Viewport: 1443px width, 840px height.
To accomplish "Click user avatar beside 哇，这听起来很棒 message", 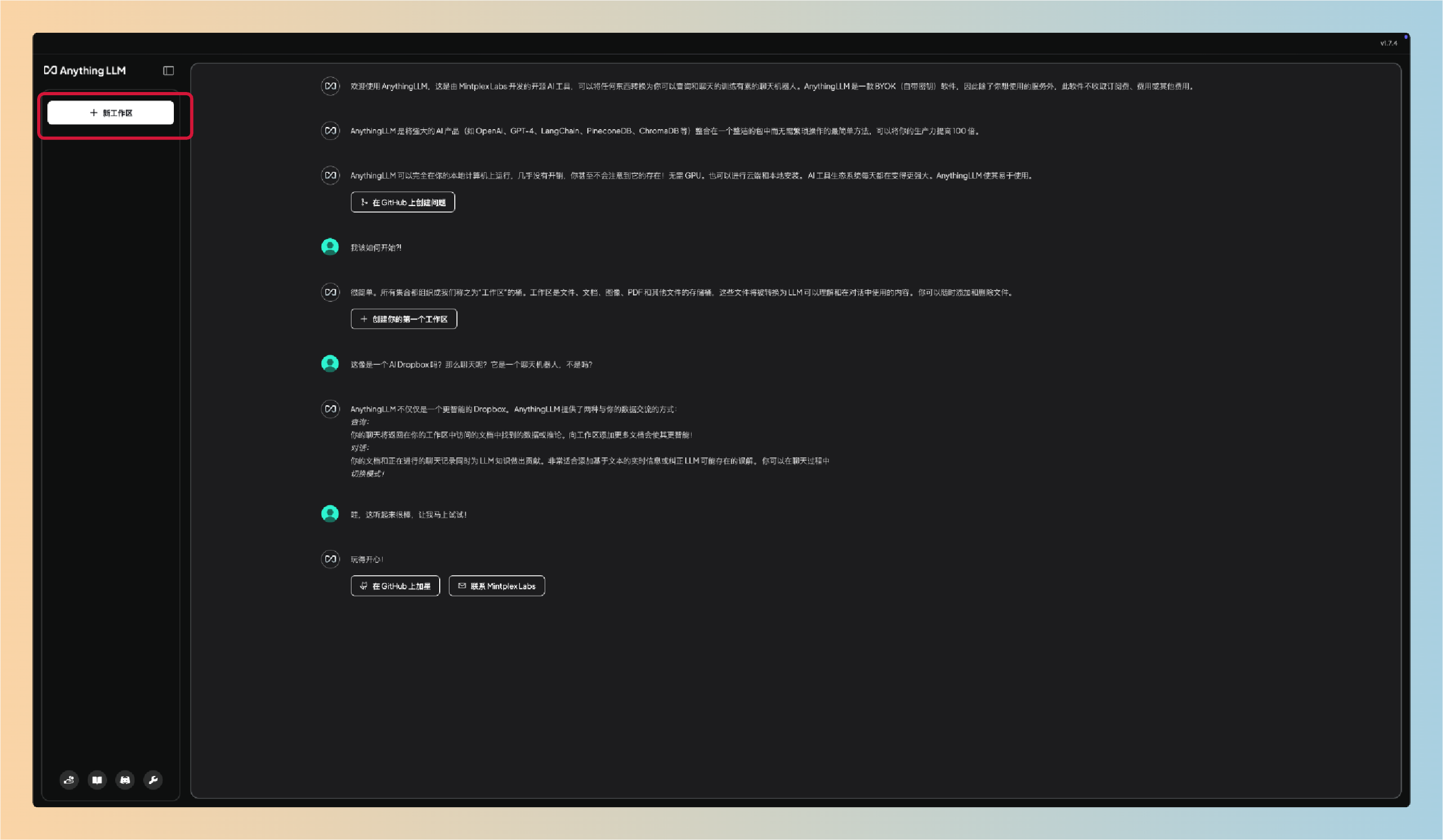I will click(x=330, y=513).
